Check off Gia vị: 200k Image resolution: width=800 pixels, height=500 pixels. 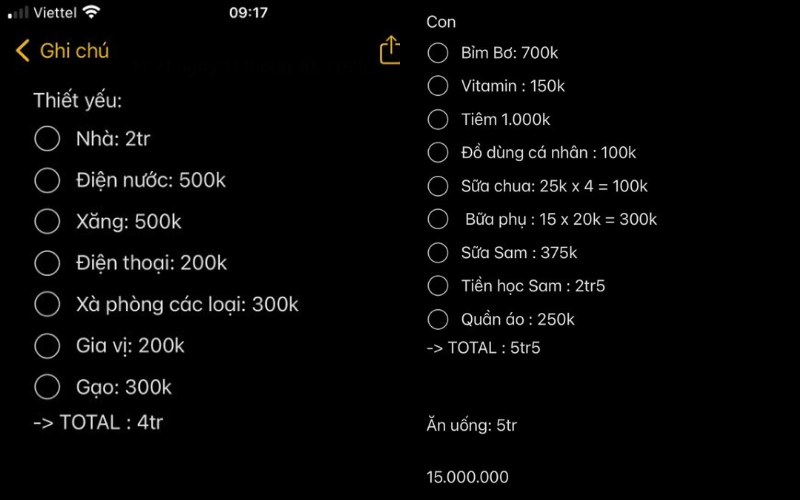click(47, 346)
